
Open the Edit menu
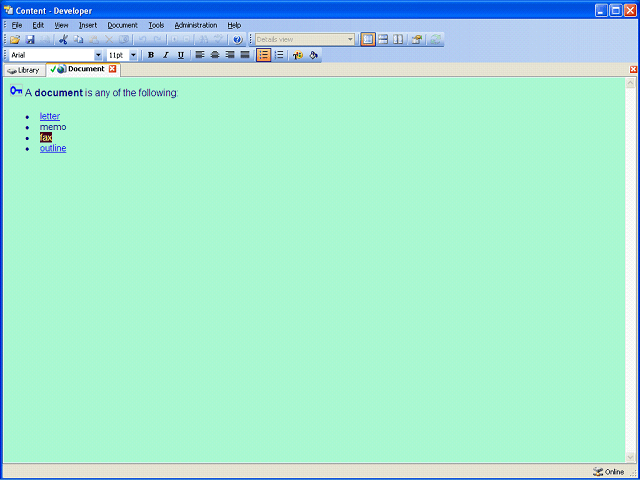pos(38,25)
